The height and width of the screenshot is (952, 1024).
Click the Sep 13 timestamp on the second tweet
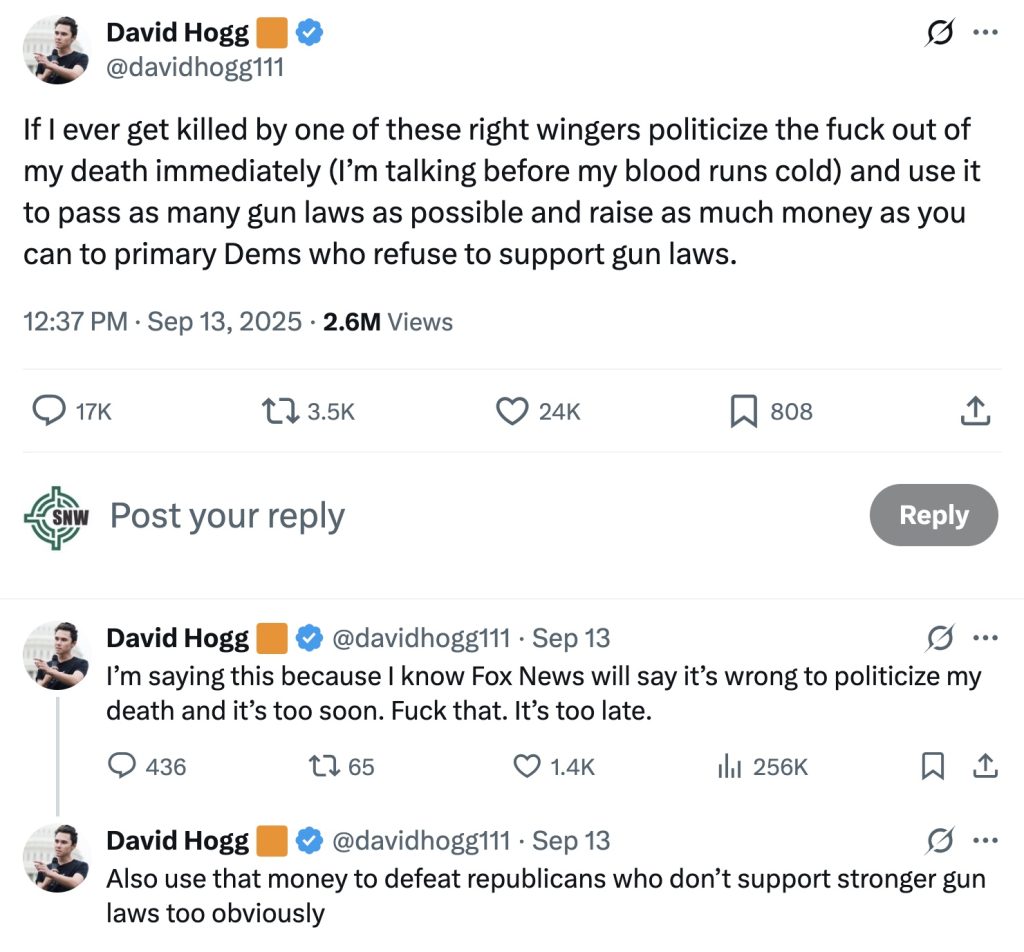571,637
